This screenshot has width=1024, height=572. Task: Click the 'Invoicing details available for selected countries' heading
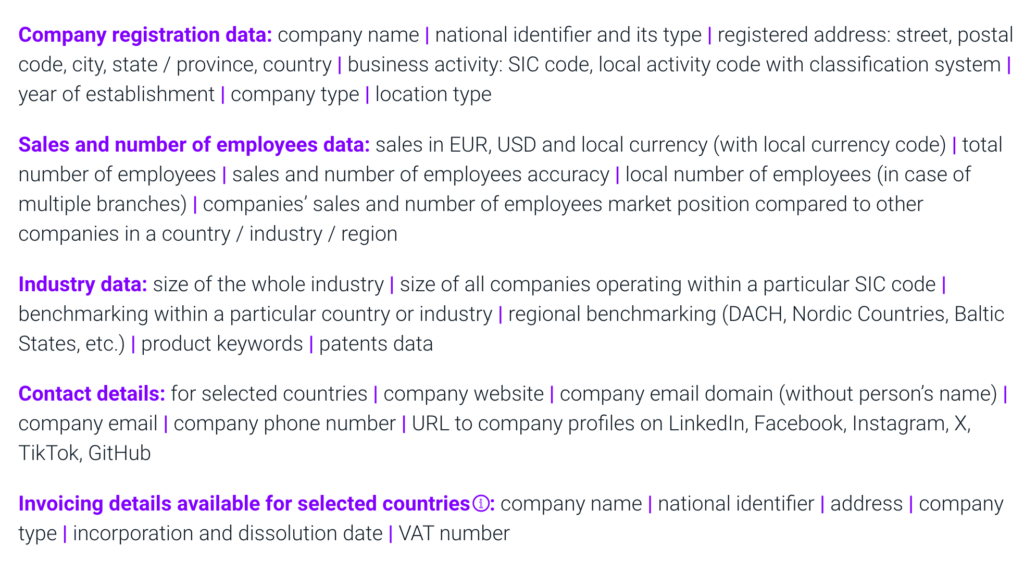click(x=243, y=504)
